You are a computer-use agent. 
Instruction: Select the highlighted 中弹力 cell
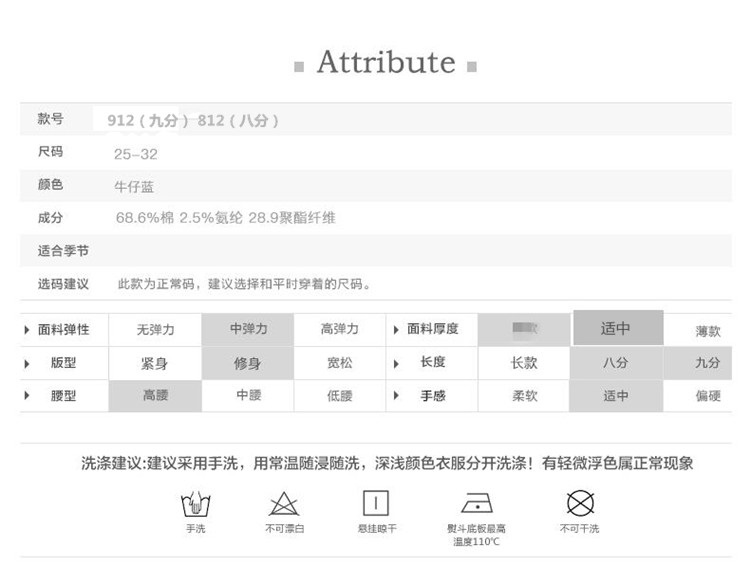point(248,330)
